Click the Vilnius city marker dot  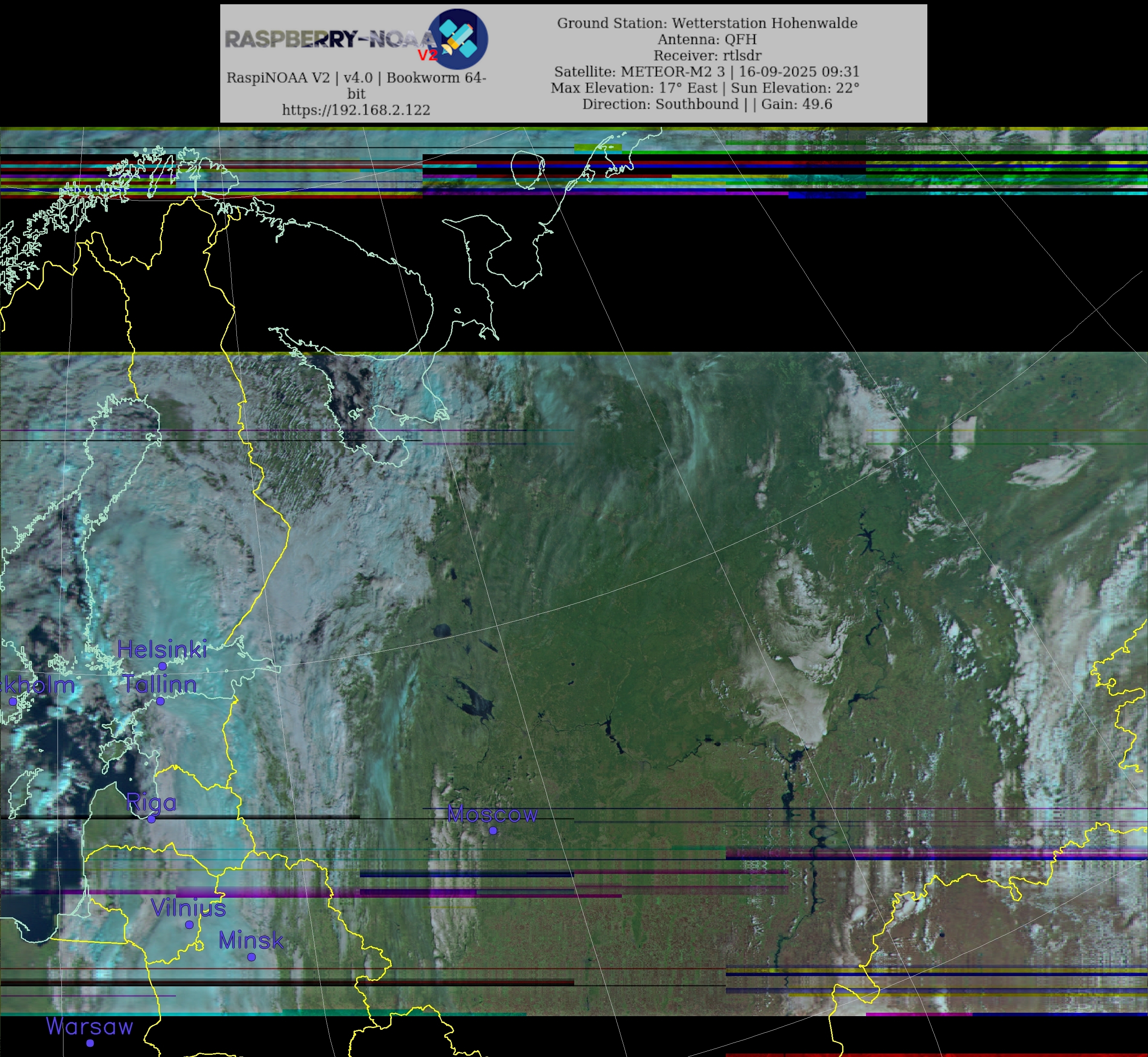tap(189, 925)
